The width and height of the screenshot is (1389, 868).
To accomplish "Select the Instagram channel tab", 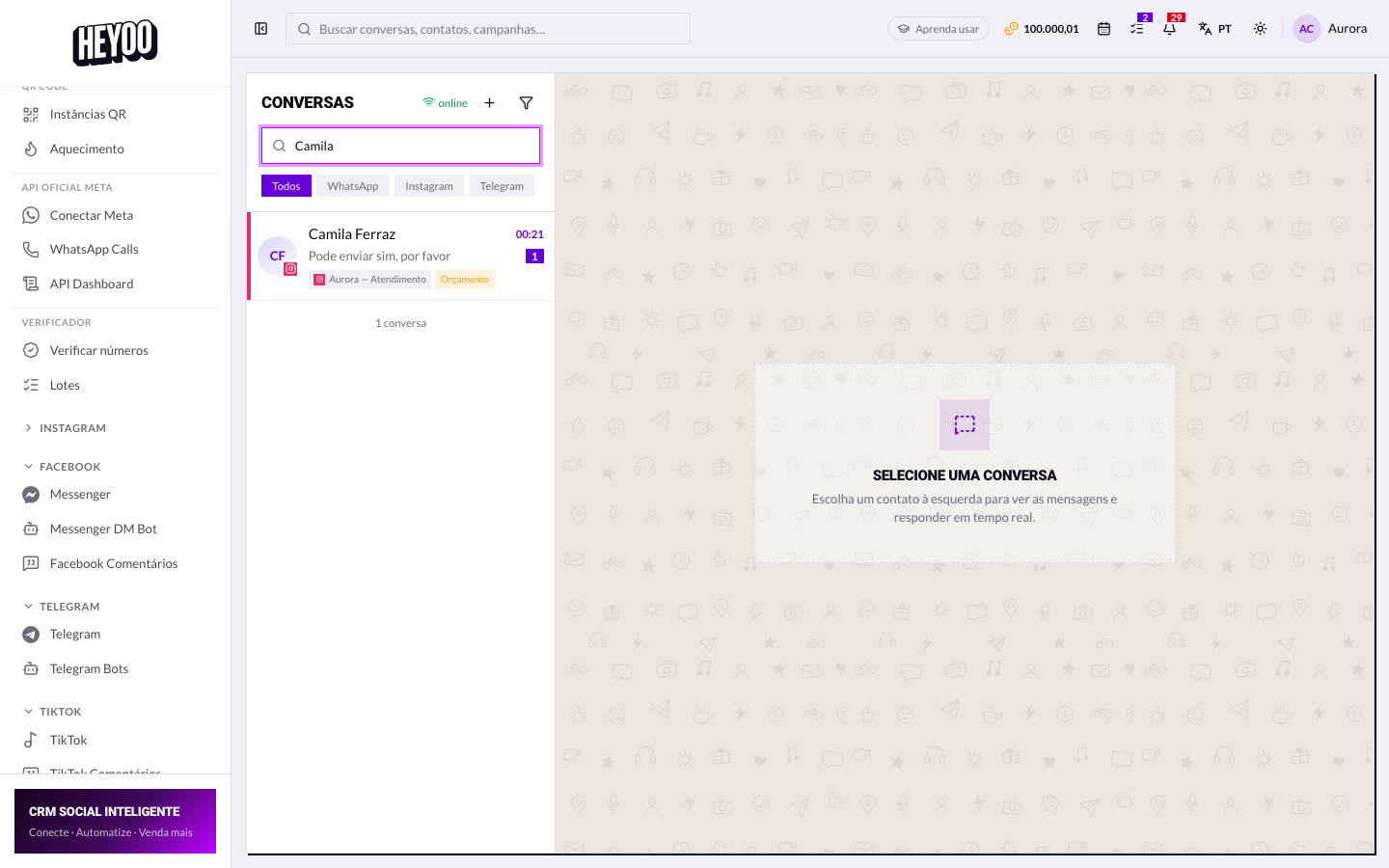I will tap(429, 186).
